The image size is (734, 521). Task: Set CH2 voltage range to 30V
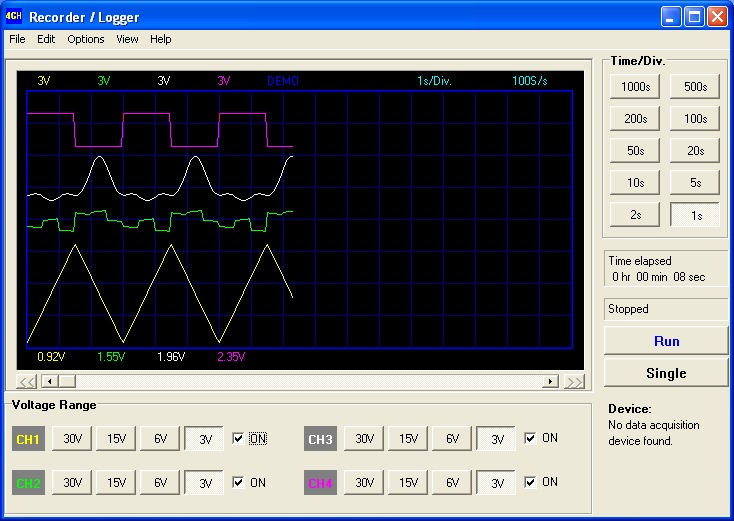point(72,483)
